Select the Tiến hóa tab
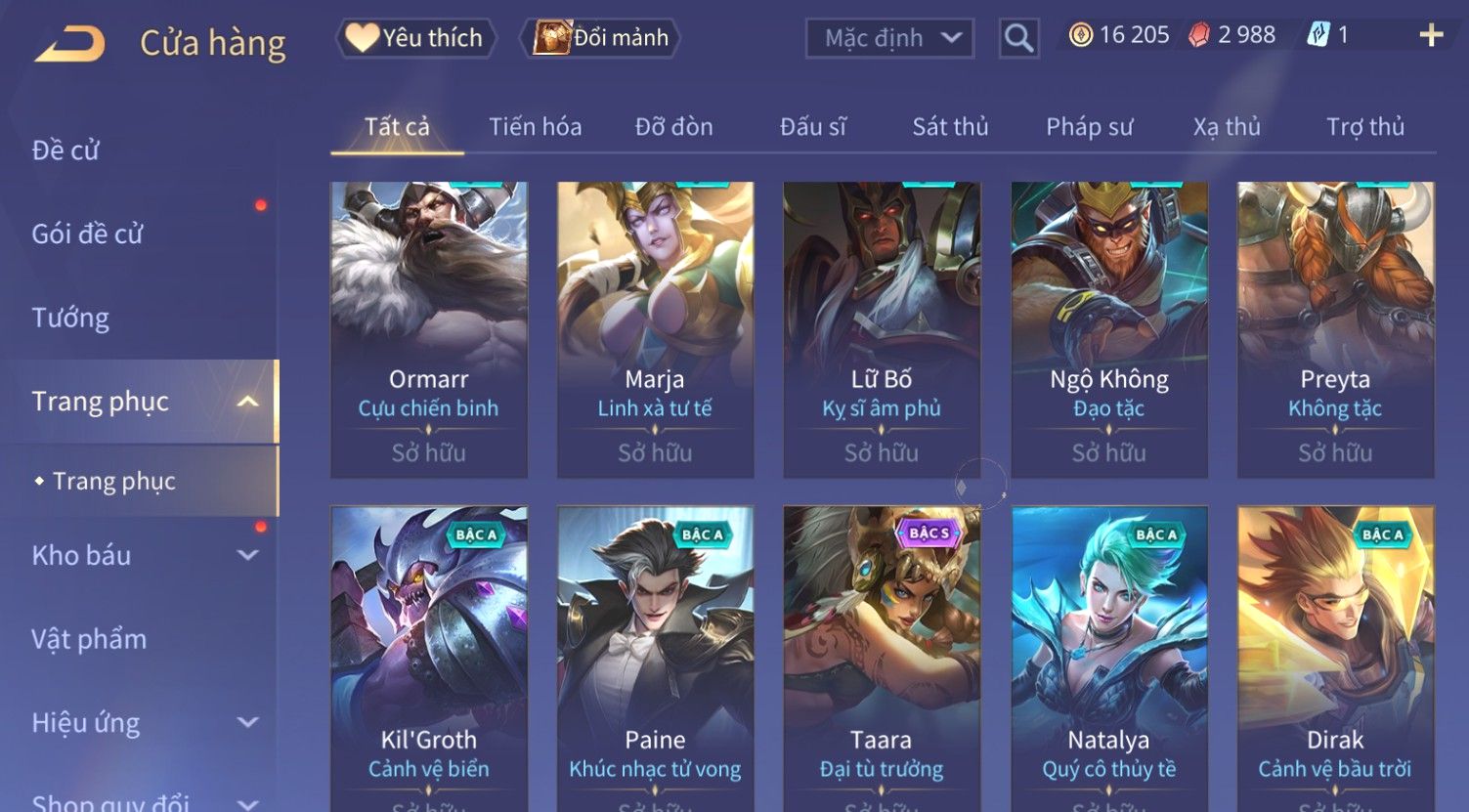 536,127
